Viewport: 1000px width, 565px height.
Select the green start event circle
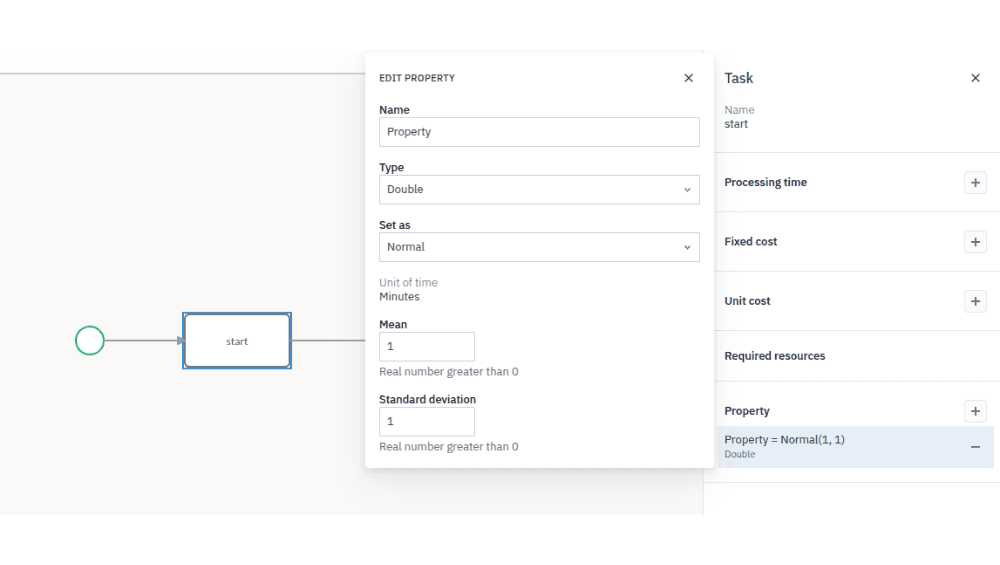pos(90,341)
